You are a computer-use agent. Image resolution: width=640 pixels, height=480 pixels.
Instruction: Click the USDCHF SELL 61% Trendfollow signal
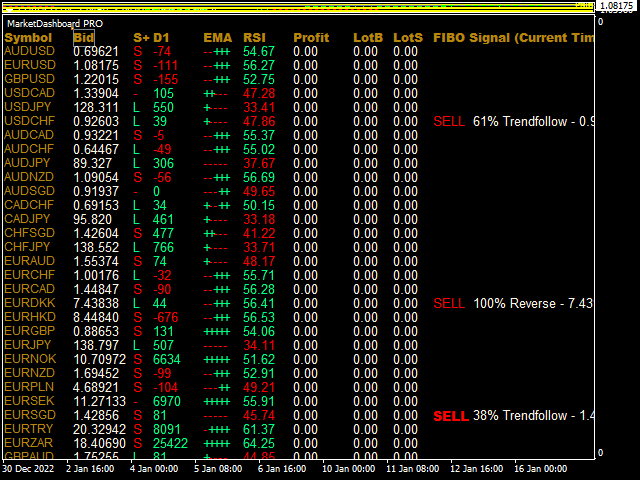click(x=513, y=121)
